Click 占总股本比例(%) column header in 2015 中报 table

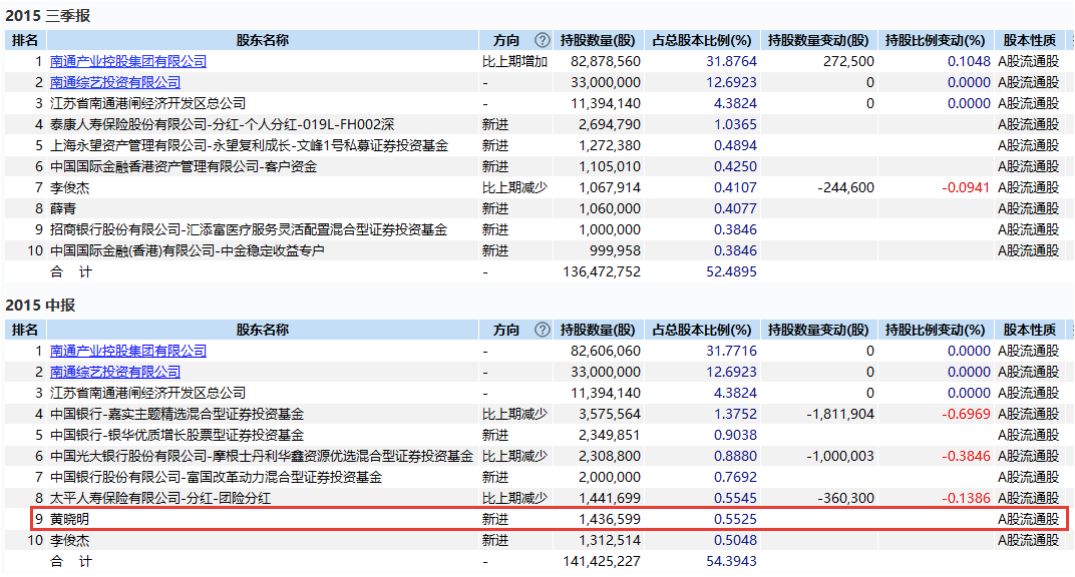[x=701, y=330]
